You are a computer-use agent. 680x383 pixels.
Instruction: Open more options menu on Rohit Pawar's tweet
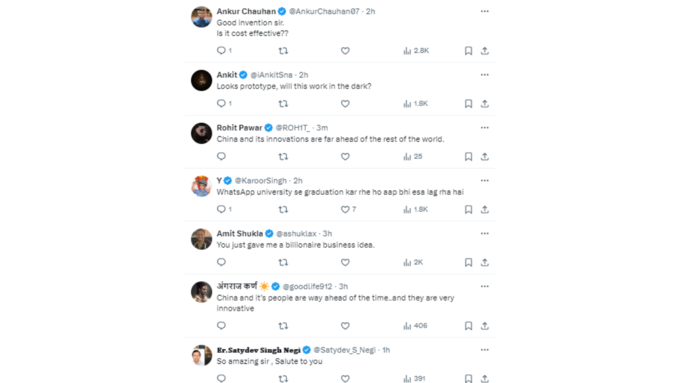click(x=485, y=128)
